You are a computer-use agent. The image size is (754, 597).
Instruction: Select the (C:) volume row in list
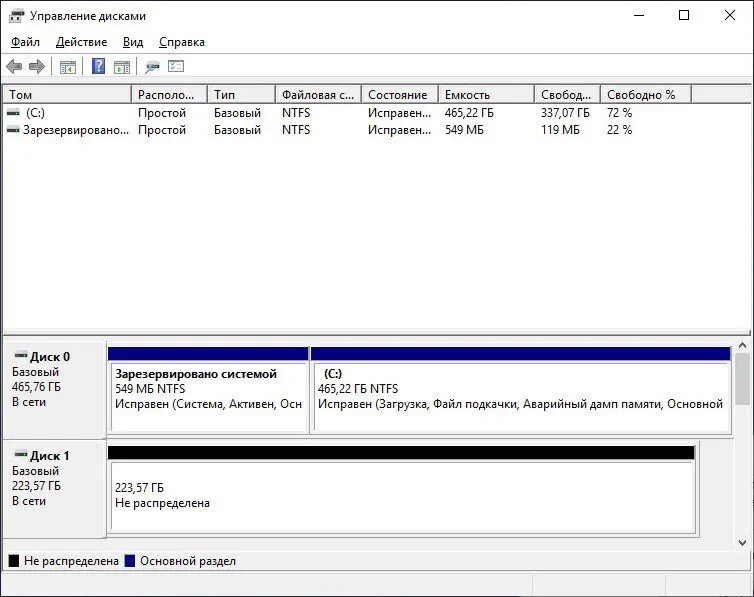click(36, 113)
